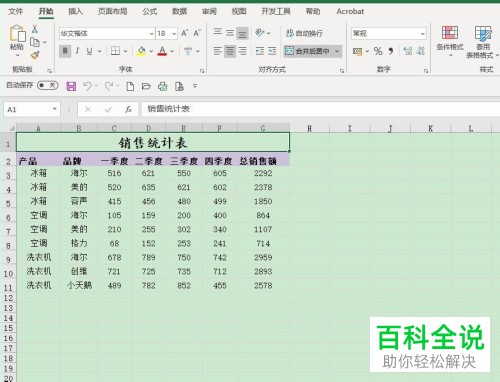Image resolution: width=500 pixels, height=382 pixels.
Task: Apply the yellow fill color
Action: 141,51
